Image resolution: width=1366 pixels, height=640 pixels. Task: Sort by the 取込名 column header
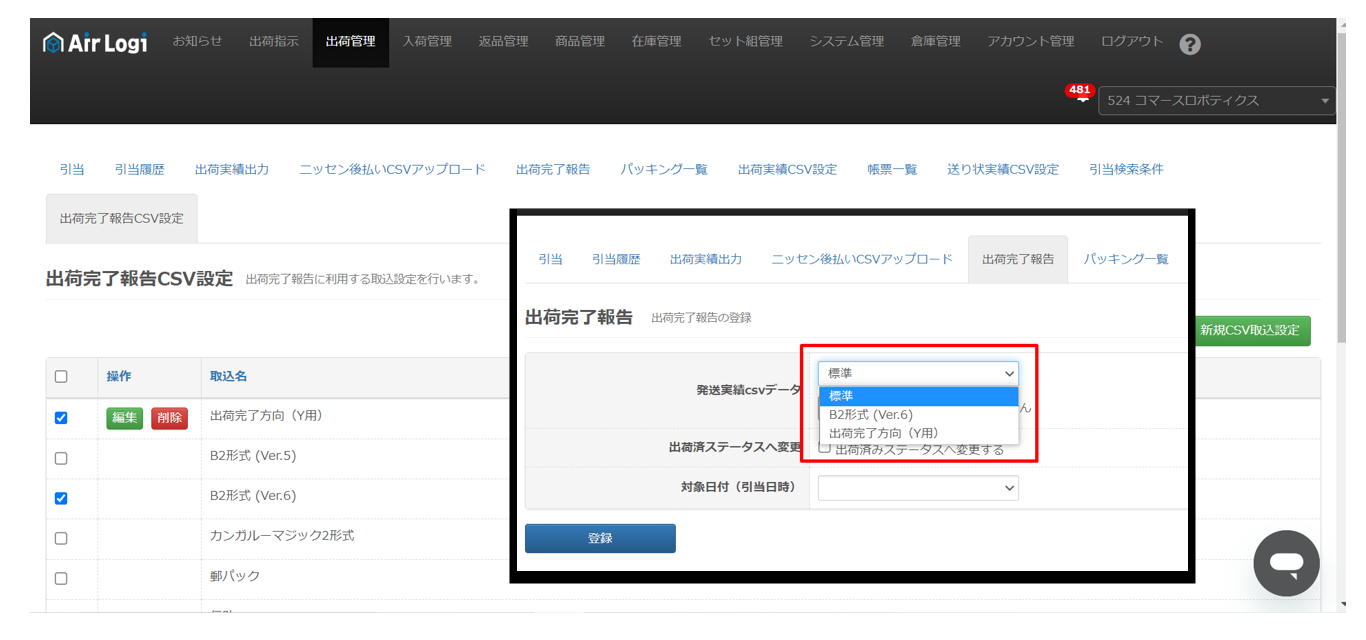(x=228, y=377)
